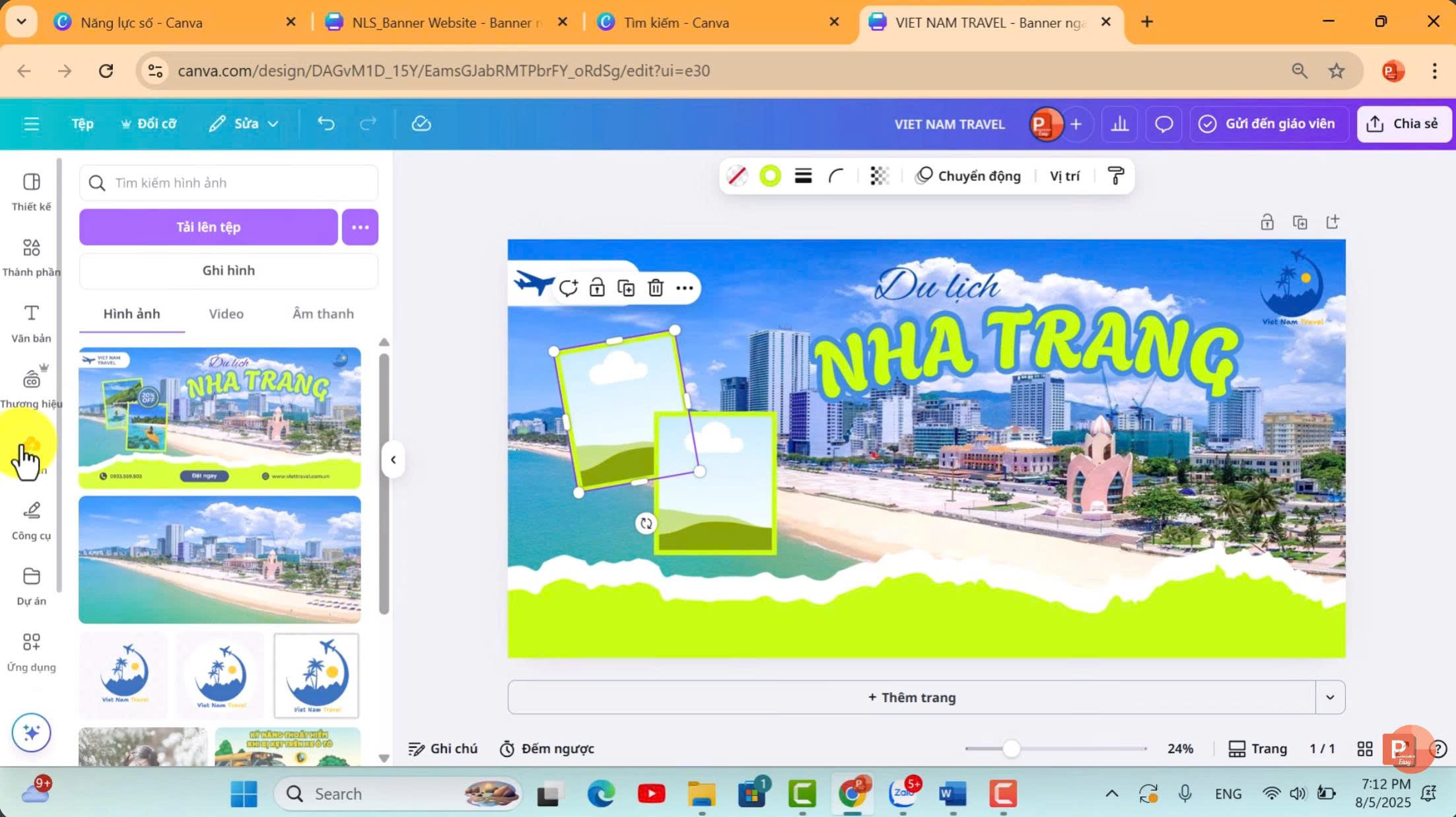Duplicate the selected element

(x=626, y=288)
